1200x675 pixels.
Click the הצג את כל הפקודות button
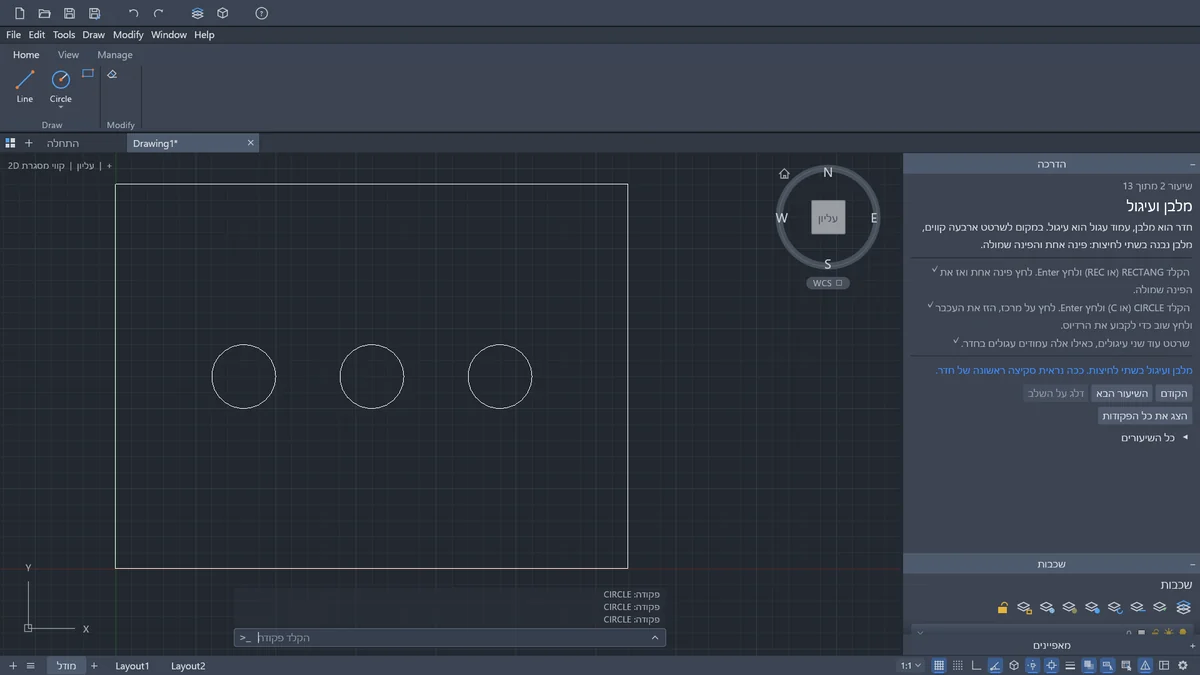click(x=1145, y=416)
